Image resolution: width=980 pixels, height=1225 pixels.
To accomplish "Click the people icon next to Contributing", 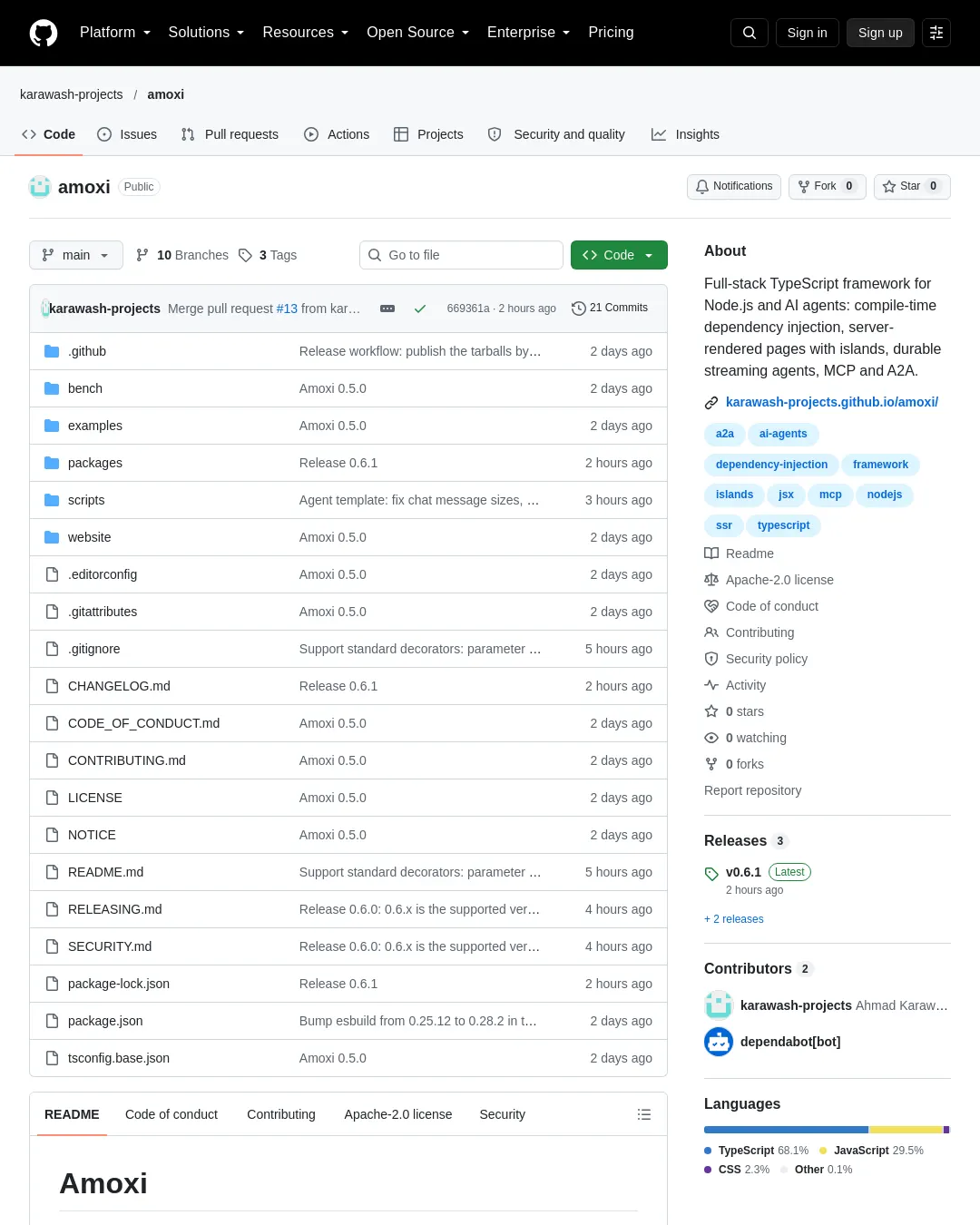I will point(711,632).
